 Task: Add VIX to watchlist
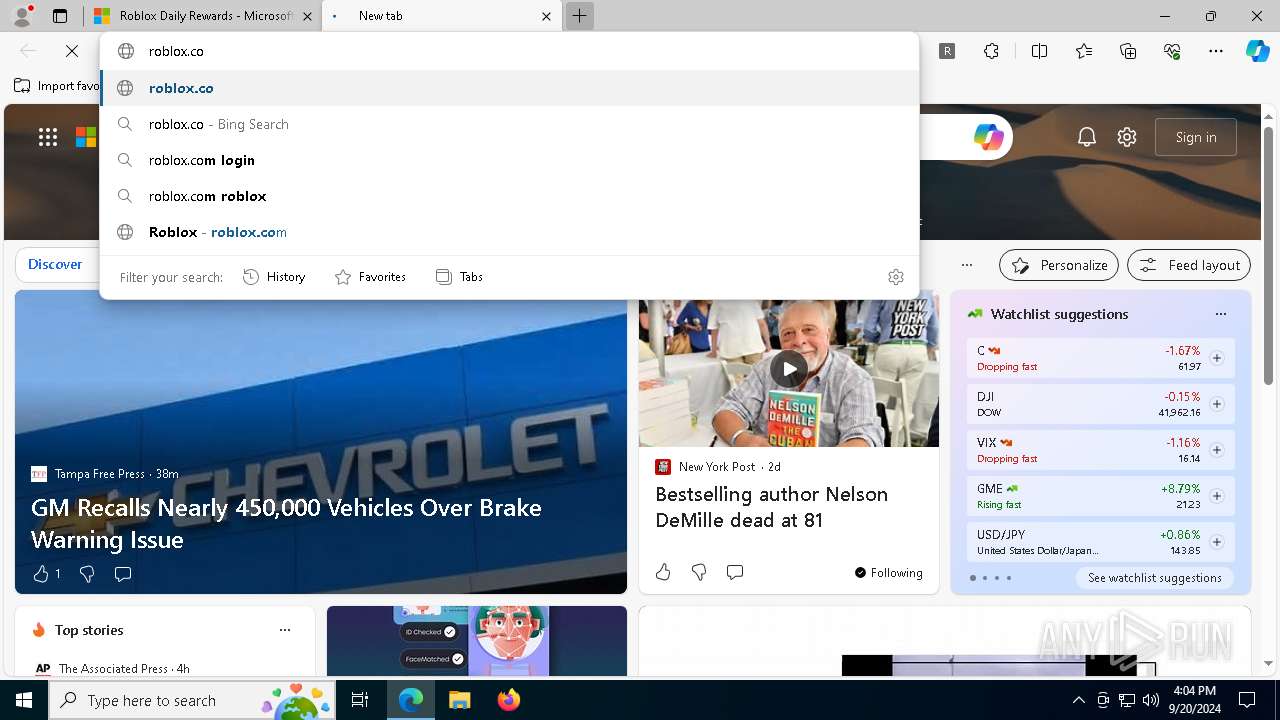click(x=1216, y=450)
